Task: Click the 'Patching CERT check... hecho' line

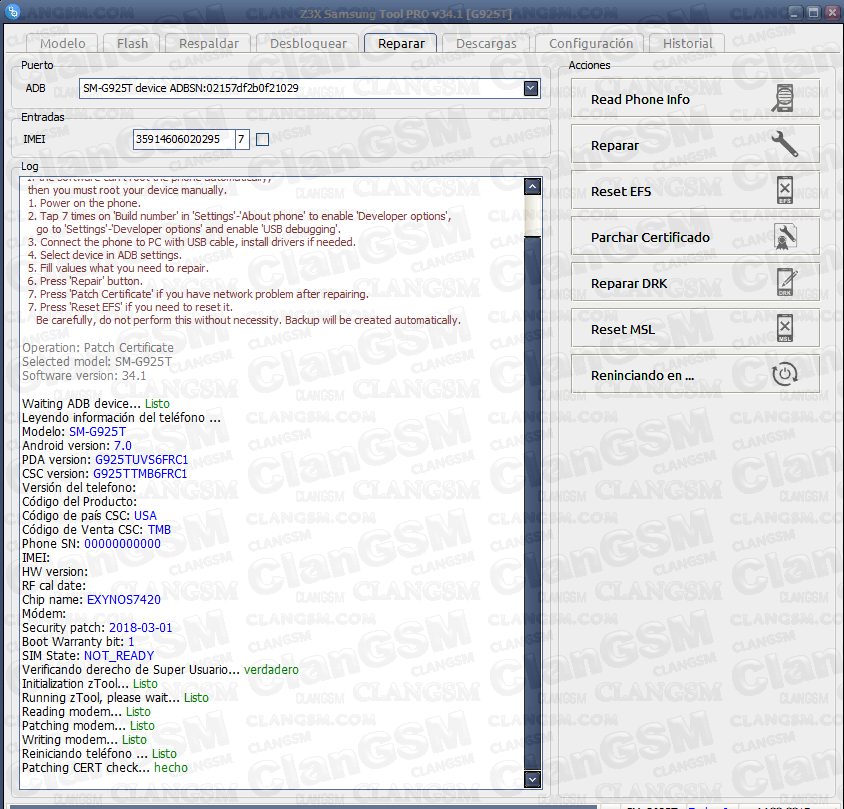Action: pos(105,768)
